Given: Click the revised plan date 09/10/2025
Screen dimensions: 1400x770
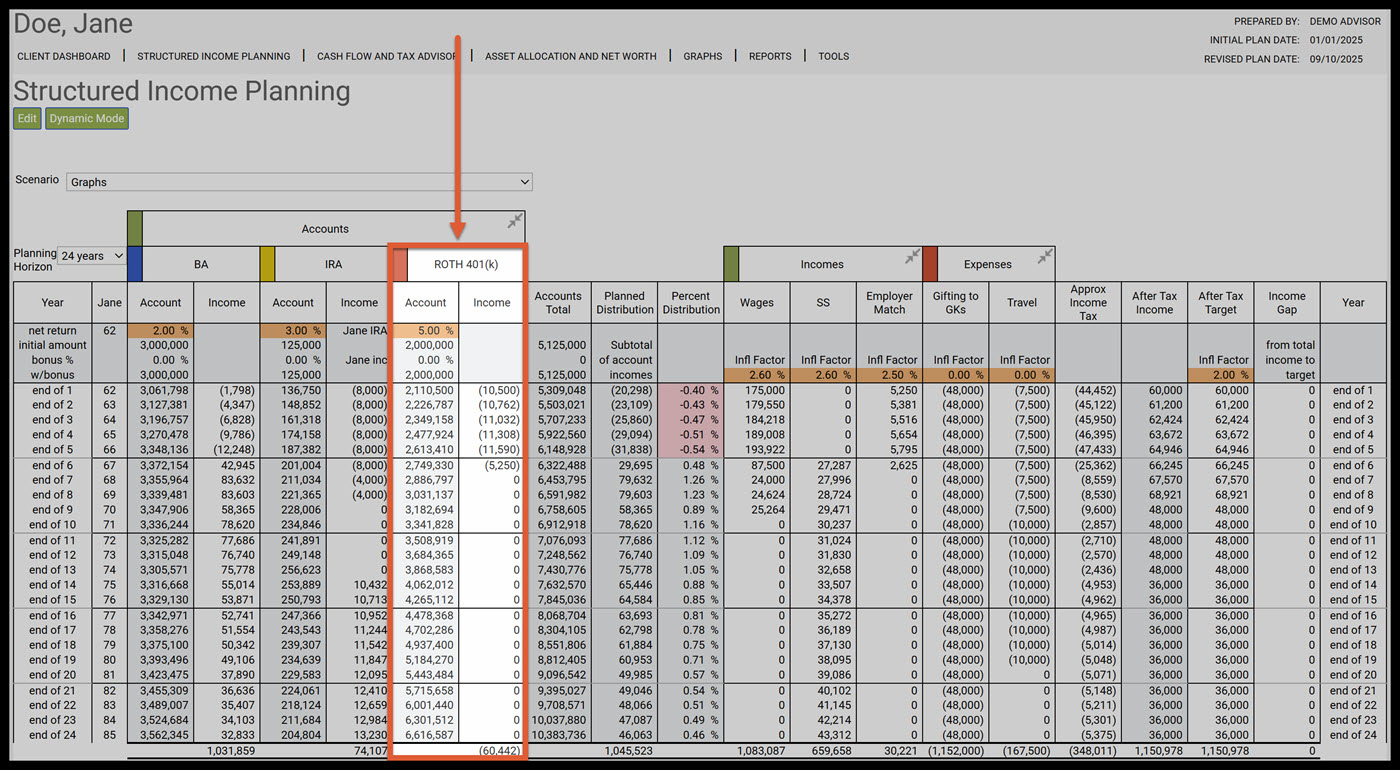Looking at the screenshot, I should [1336, 59].
